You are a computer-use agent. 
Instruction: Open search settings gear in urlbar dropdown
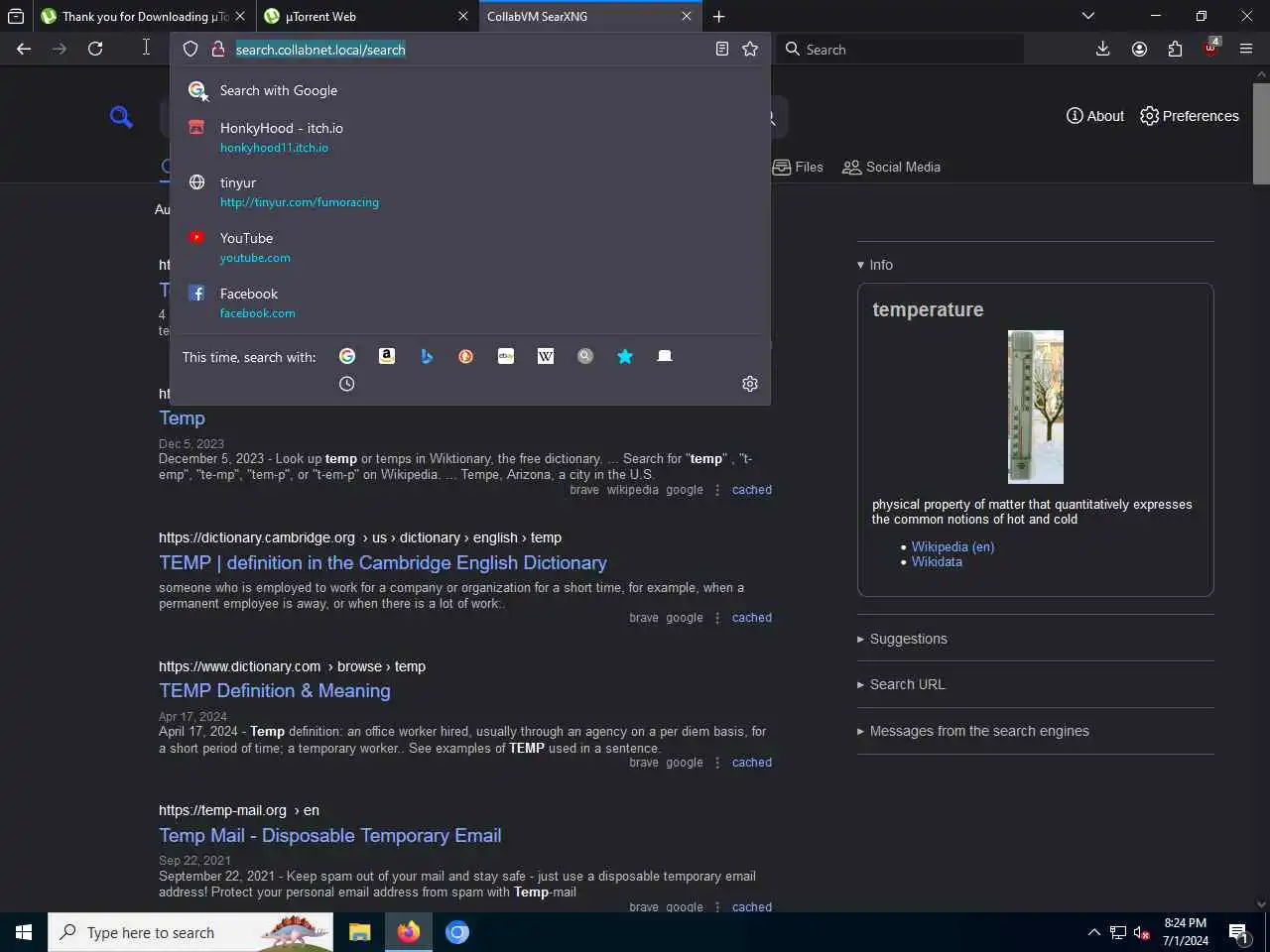click(750, 384)
